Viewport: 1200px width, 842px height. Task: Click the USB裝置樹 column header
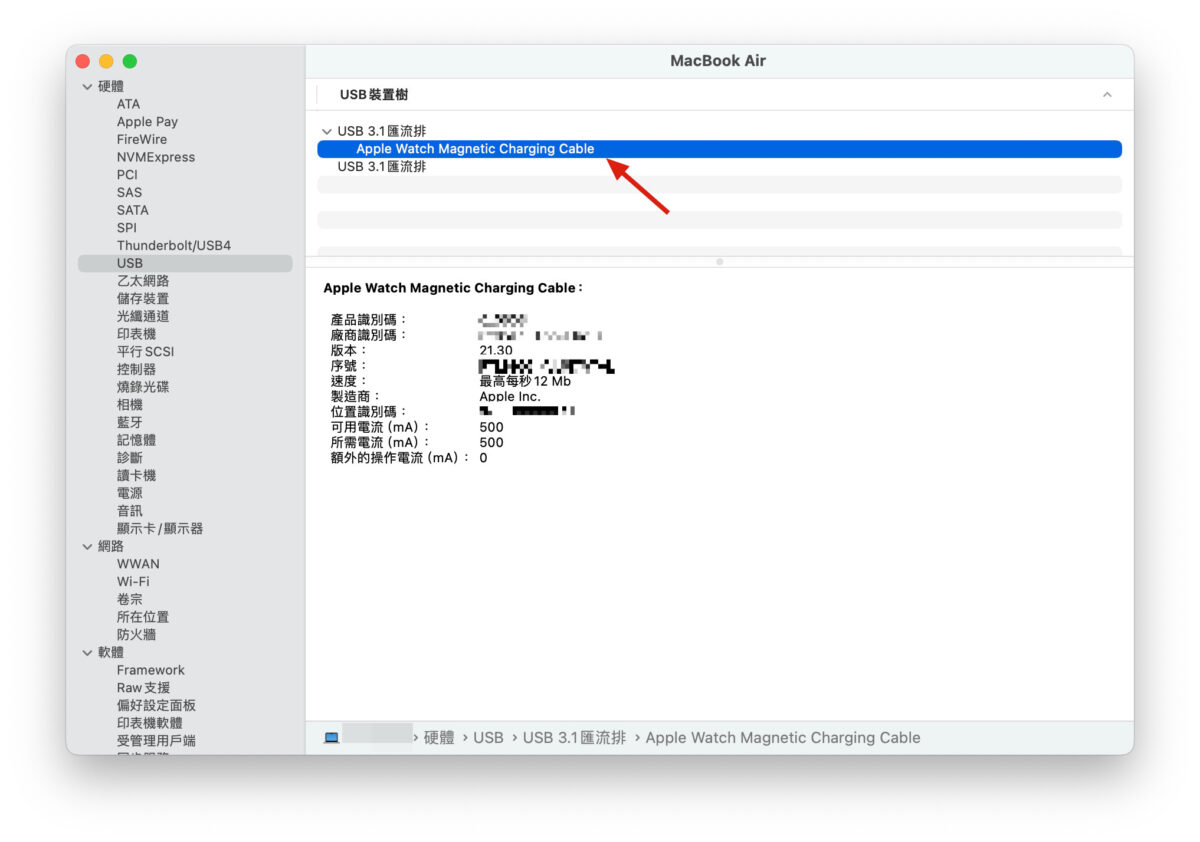374,95
